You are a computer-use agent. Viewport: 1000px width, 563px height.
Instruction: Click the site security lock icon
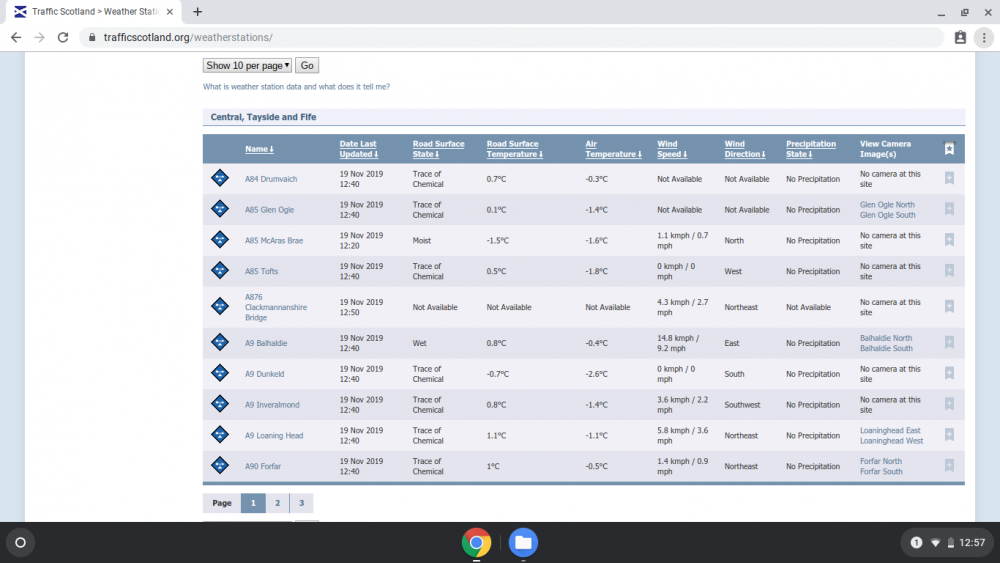[x=92, y=38]
